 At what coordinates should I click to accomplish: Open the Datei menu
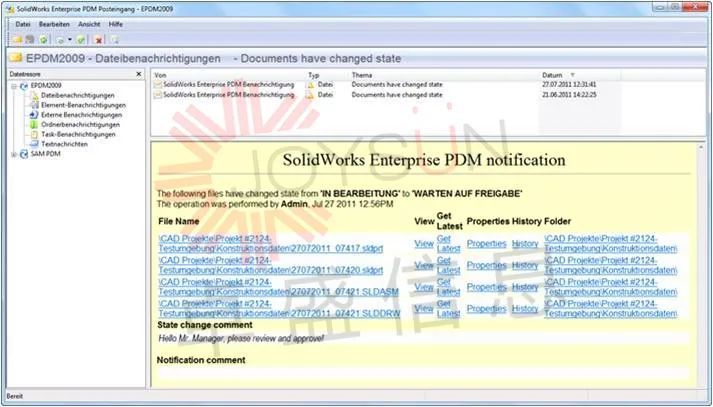coord(23,22)
